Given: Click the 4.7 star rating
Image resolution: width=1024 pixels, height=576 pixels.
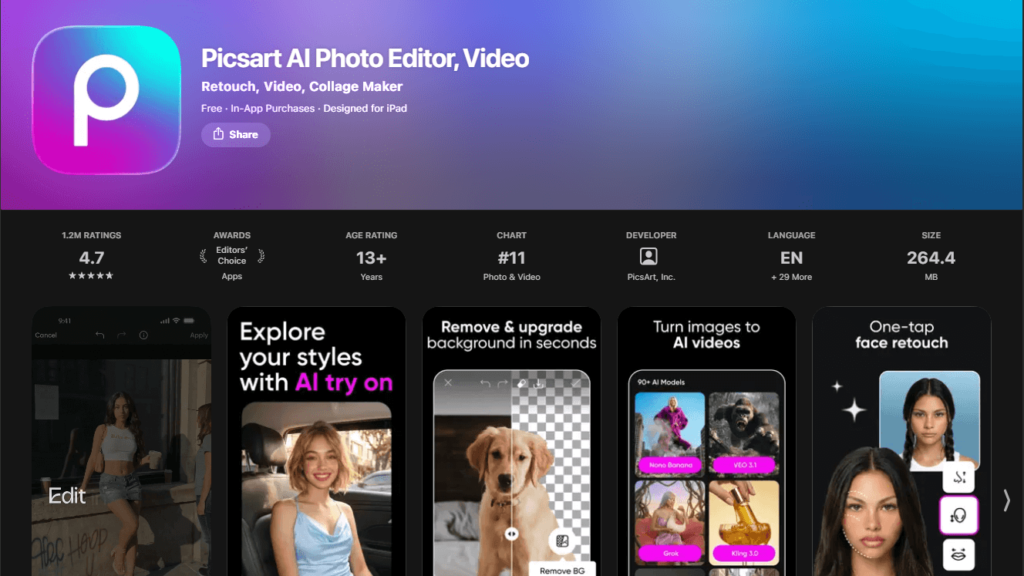Looking at the screenshot, I should pyautogui.click(x=91, y=258).
